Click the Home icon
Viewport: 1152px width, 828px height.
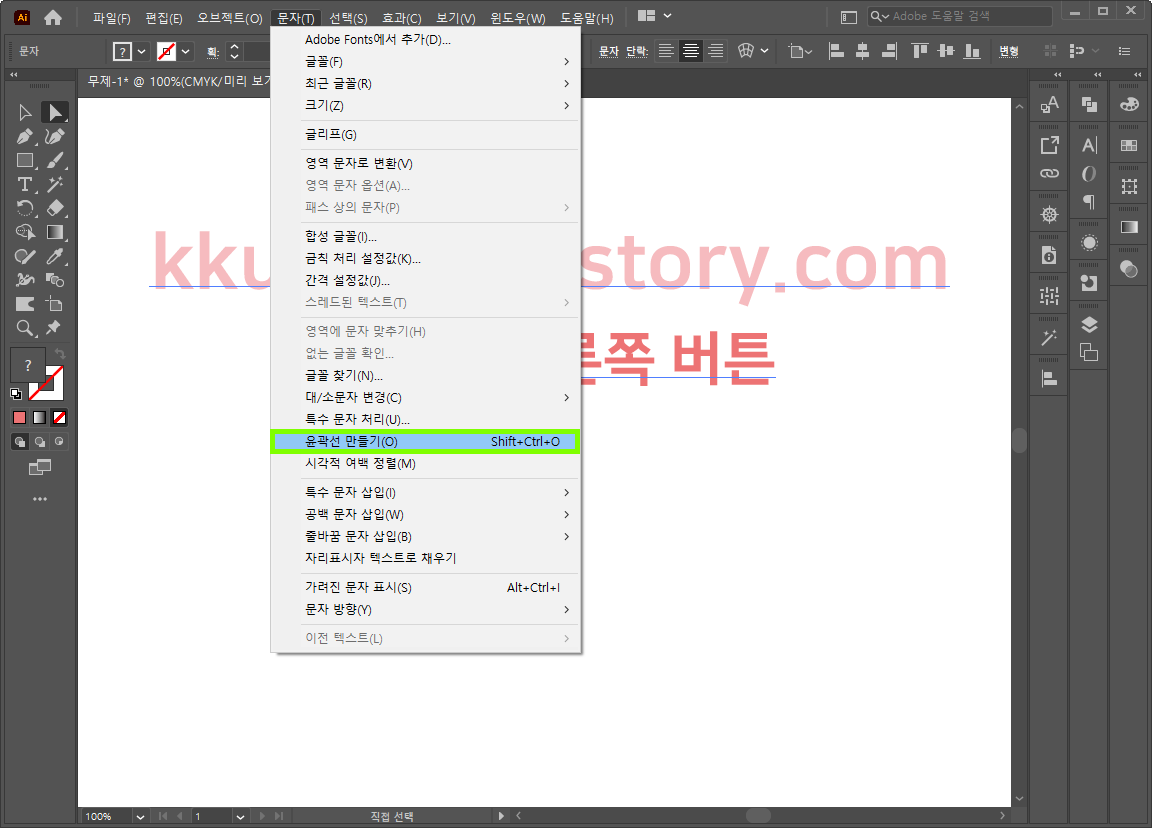[53, 17]
